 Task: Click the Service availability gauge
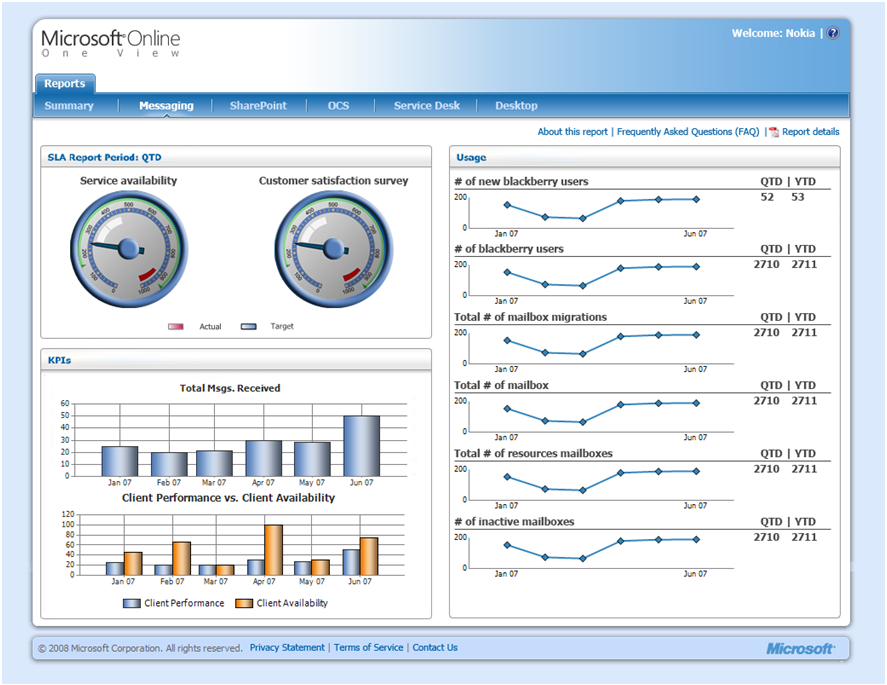click(129, 249)
